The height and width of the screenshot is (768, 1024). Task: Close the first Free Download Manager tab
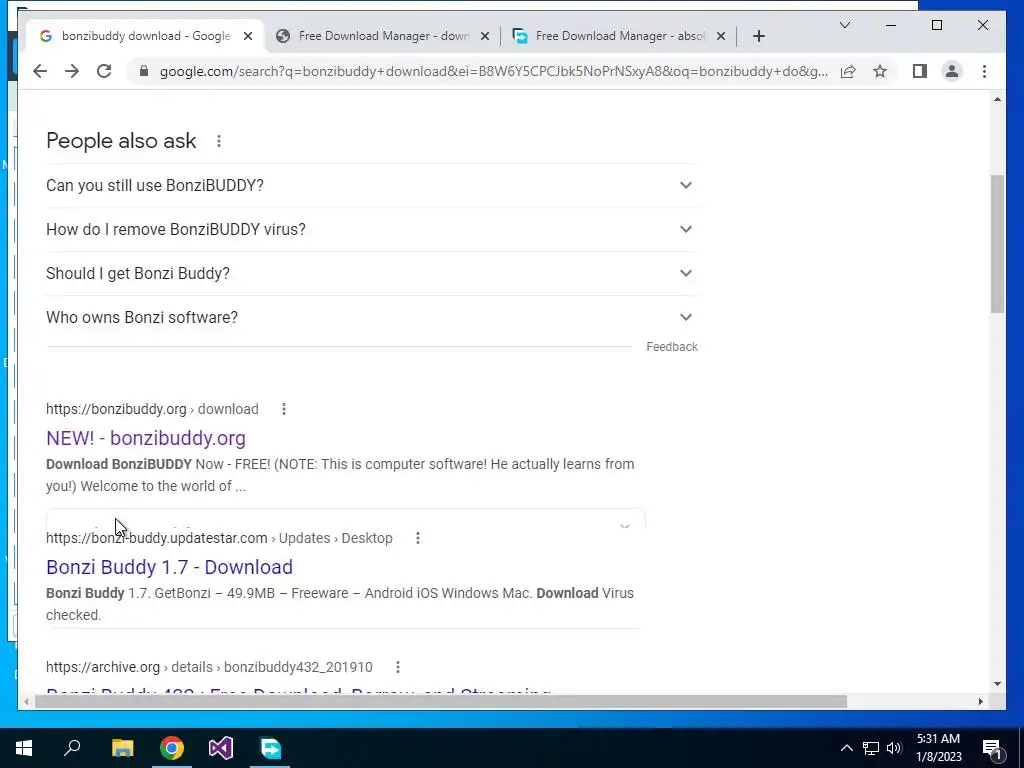[x=485, y=36]
